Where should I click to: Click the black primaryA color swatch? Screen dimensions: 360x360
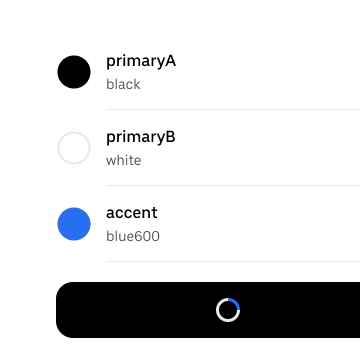[74, 72]
